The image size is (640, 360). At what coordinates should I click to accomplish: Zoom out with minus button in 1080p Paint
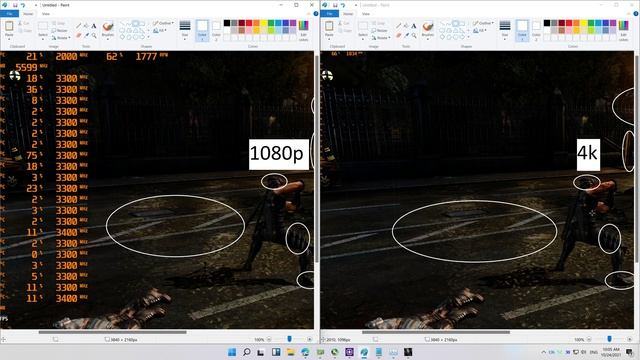coord(269,339)
